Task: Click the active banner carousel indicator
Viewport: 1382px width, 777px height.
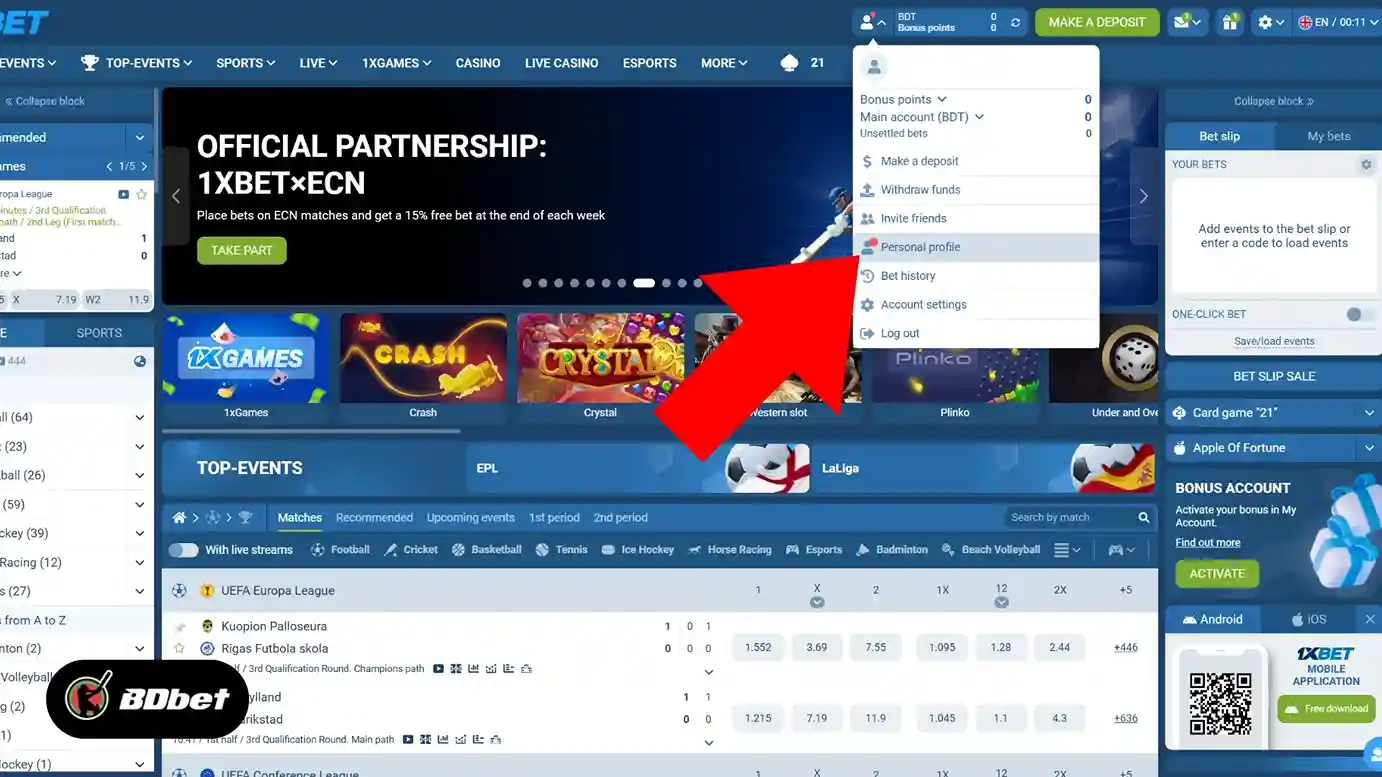Action: point(644,283)
